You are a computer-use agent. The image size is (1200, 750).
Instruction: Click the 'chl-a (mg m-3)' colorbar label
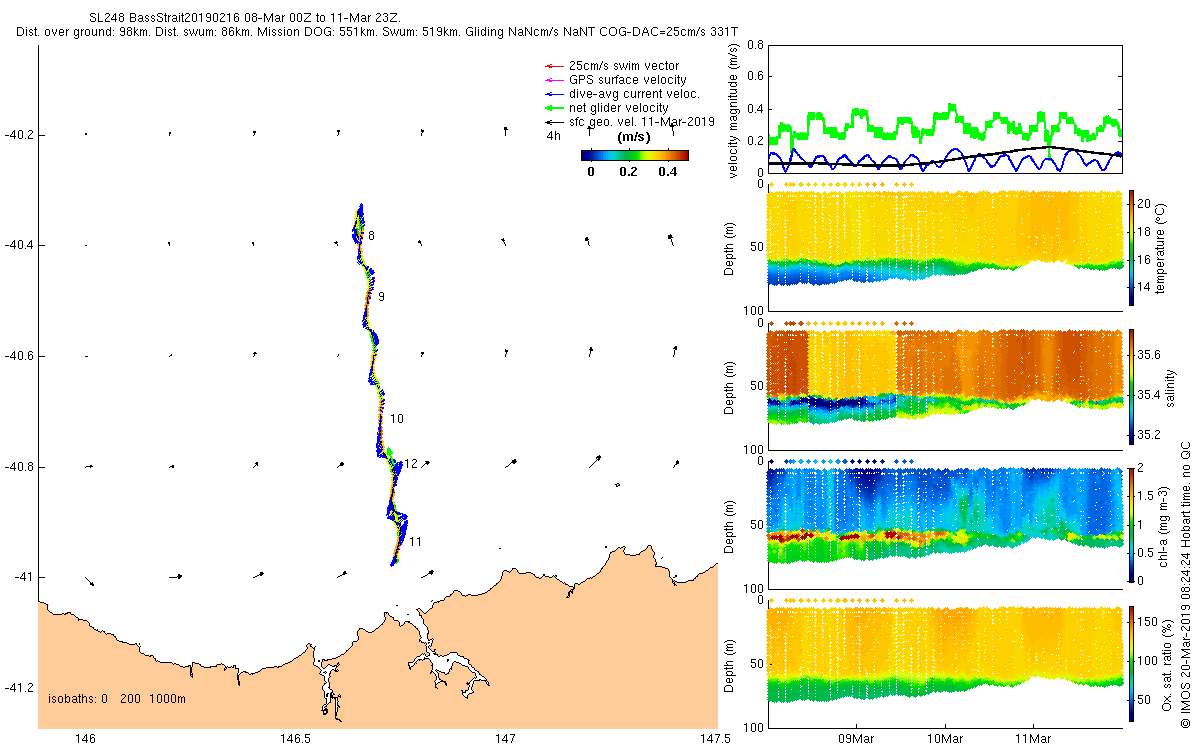tap(1163, 525)
